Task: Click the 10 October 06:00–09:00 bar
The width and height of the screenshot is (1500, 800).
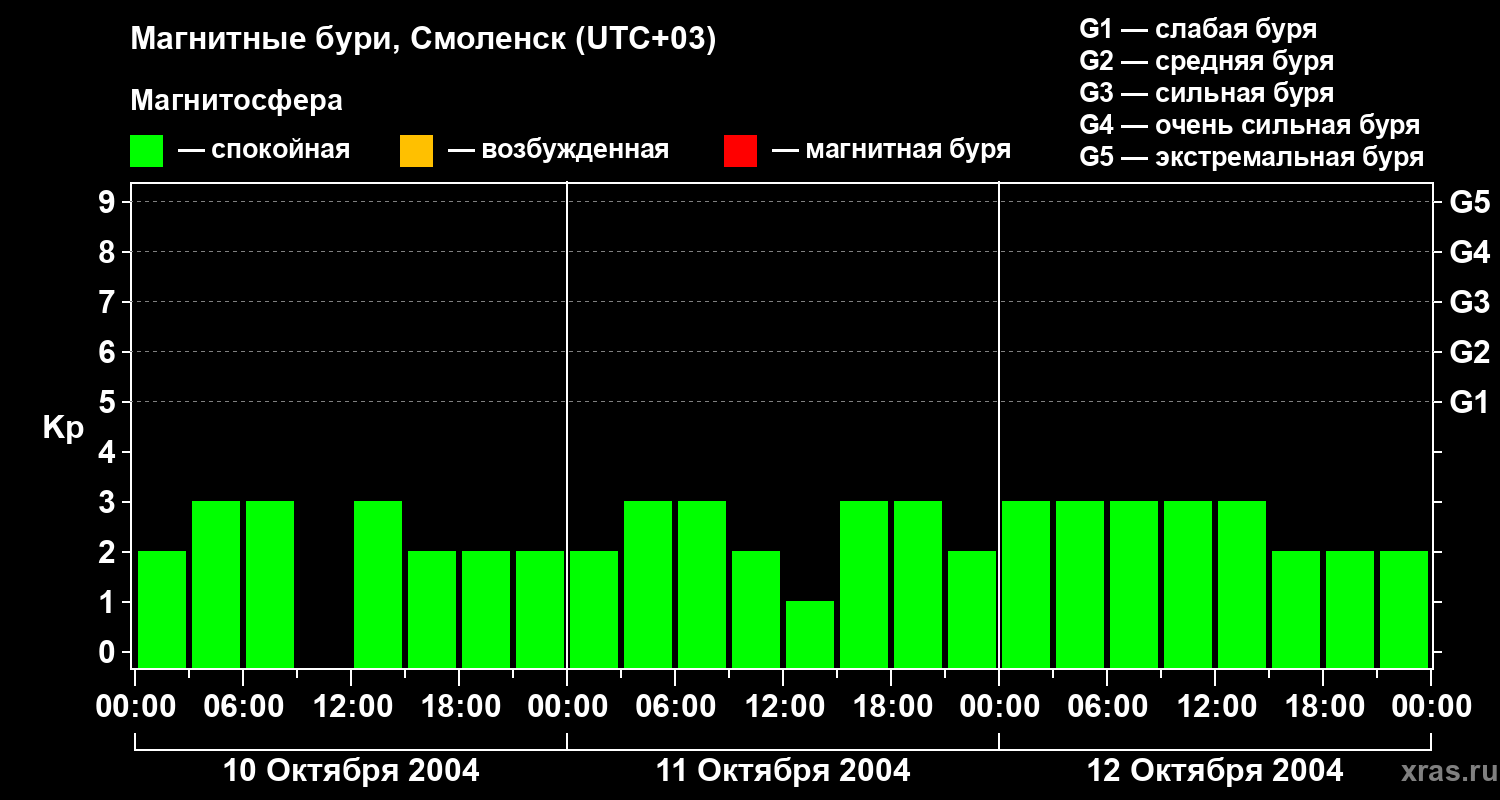Action: pos(270,584)
